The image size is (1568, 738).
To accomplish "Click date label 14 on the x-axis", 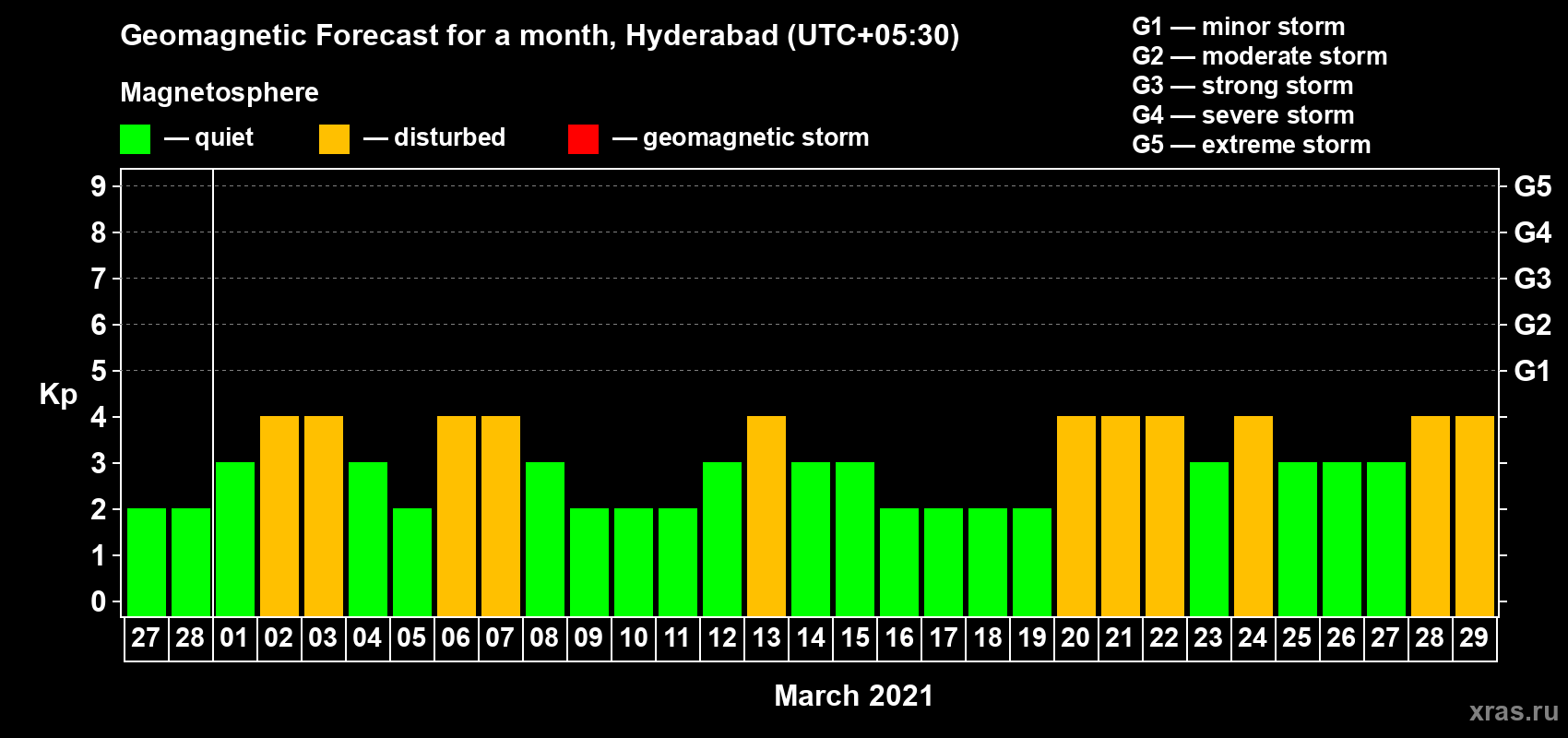I will (x=811, y=637).
